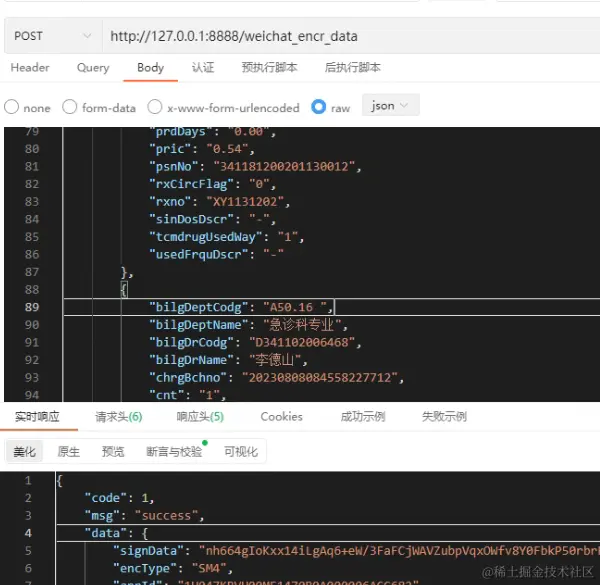Open the 响应头(5) tab
Viewport: 600px width, 585px height.
point(200,417)
